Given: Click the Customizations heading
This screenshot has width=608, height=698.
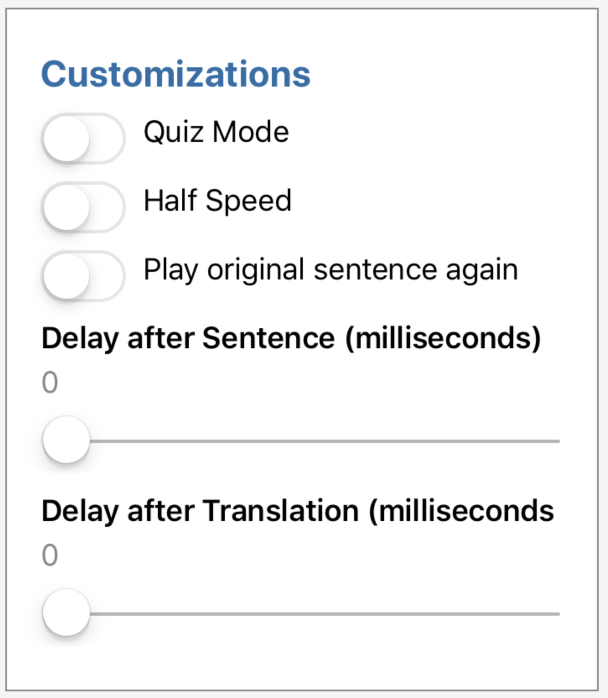Looking at the screenshot, I should pyautogui.click(x=176, y=74).
